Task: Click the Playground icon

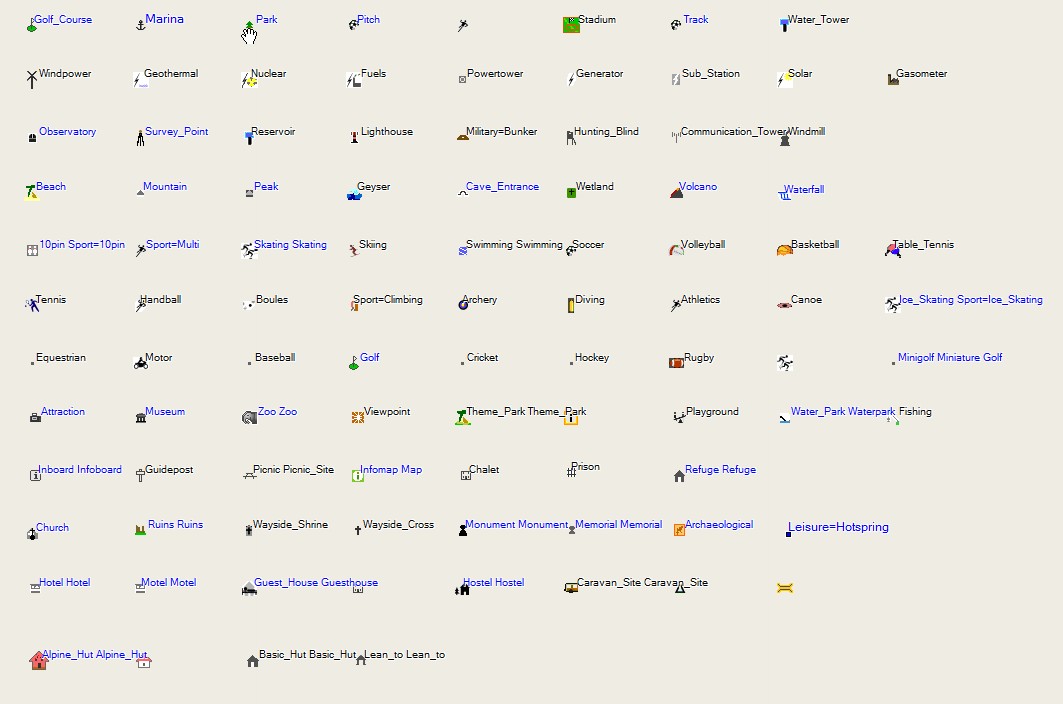Action: click(x=679, y=417)
